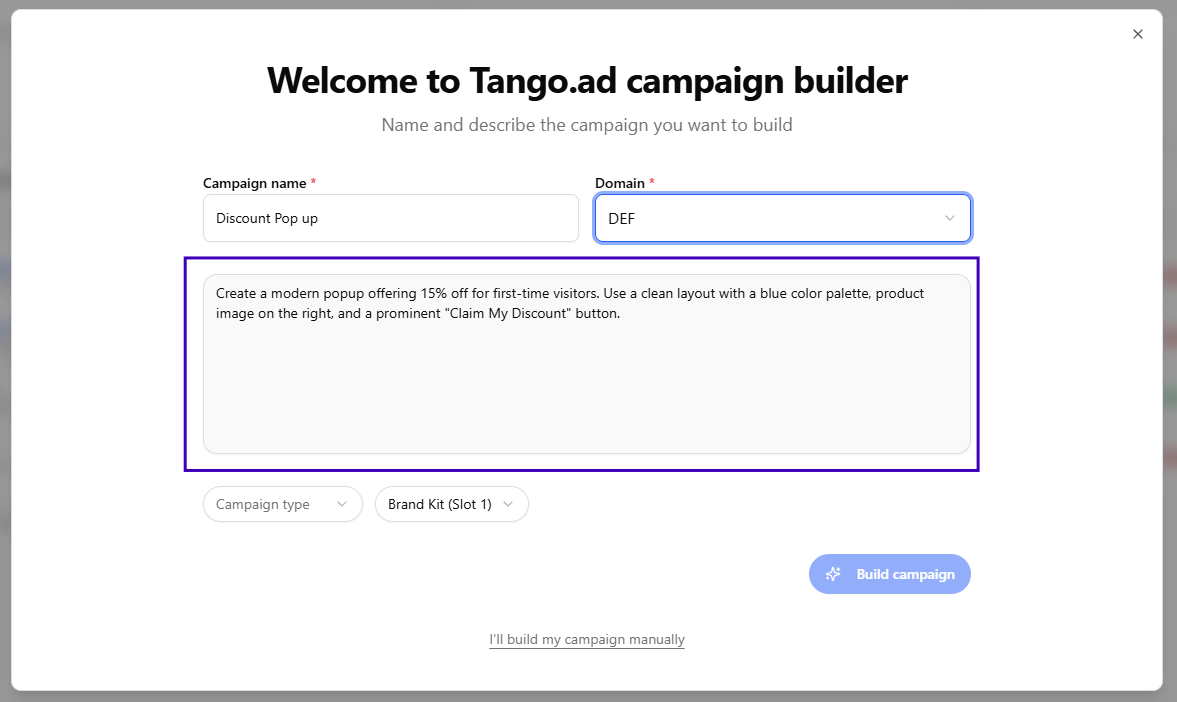Open the Domain dropdown showing DEF

coord(783,218)
